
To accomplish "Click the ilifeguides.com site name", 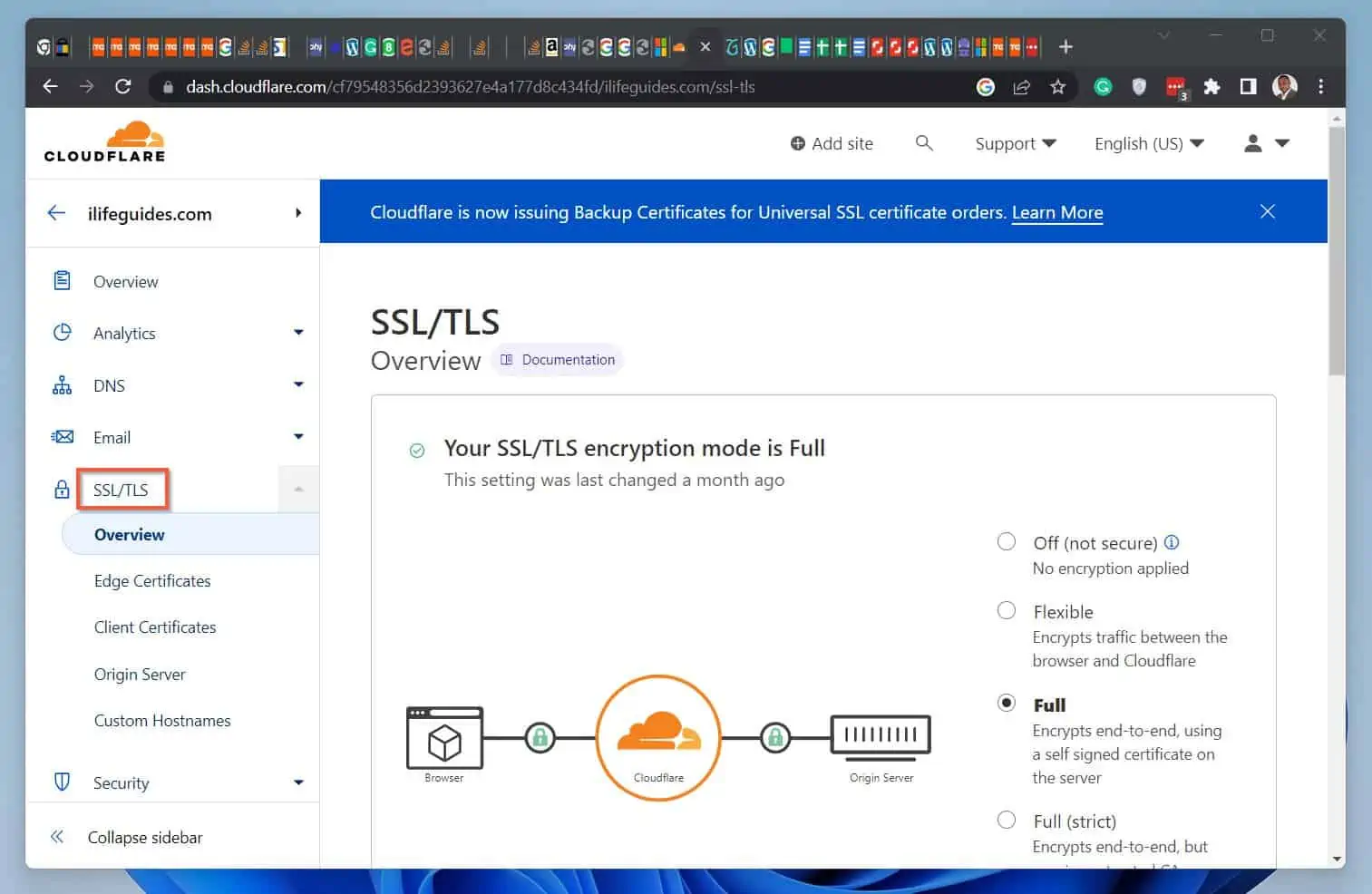I will [x=150, y=214].
